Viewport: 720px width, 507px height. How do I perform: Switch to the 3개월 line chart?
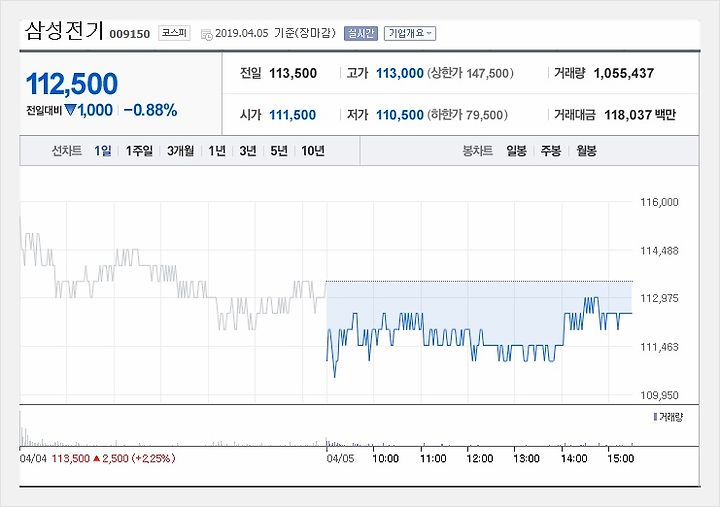click(180, 151)
